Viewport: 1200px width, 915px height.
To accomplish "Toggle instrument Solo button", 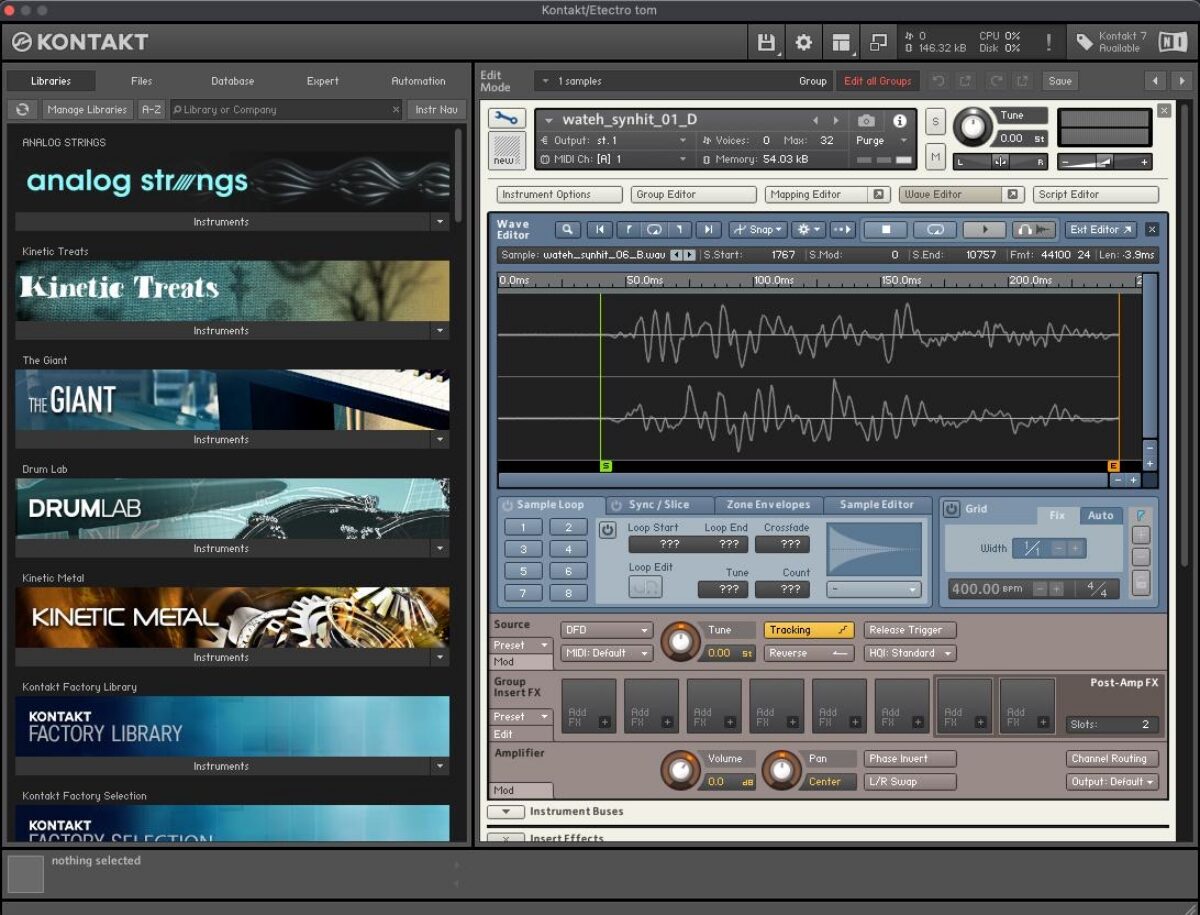I will tap(935, 121).
